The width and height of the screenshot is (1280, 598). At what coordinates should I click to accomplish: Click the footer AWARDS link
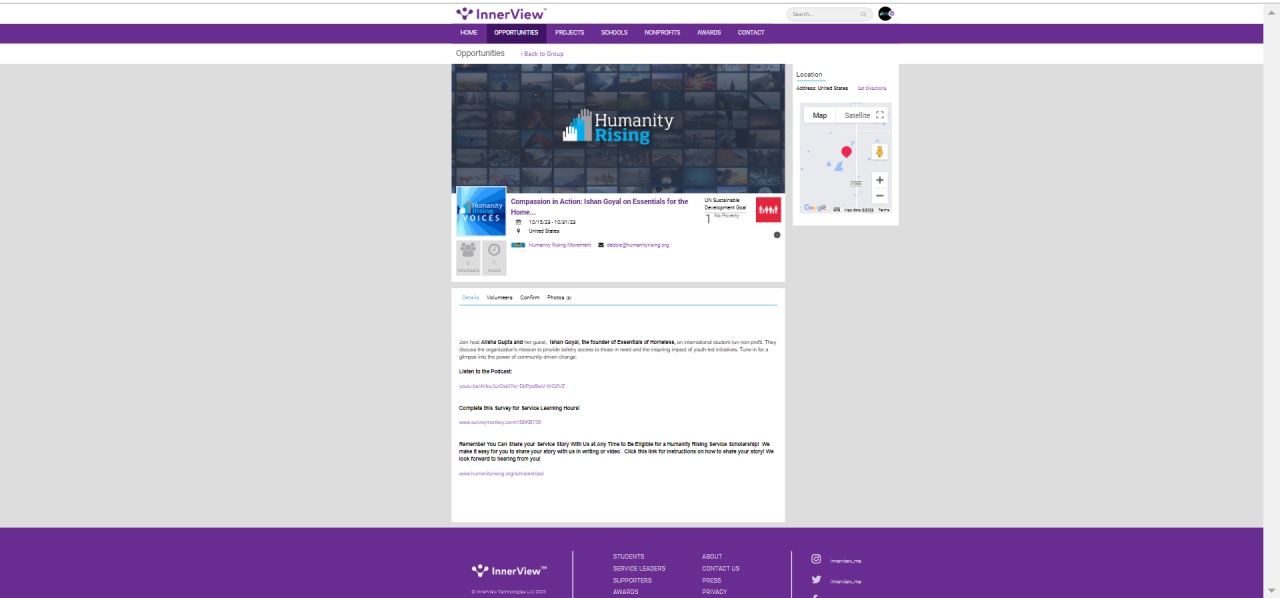pos(626,592)
